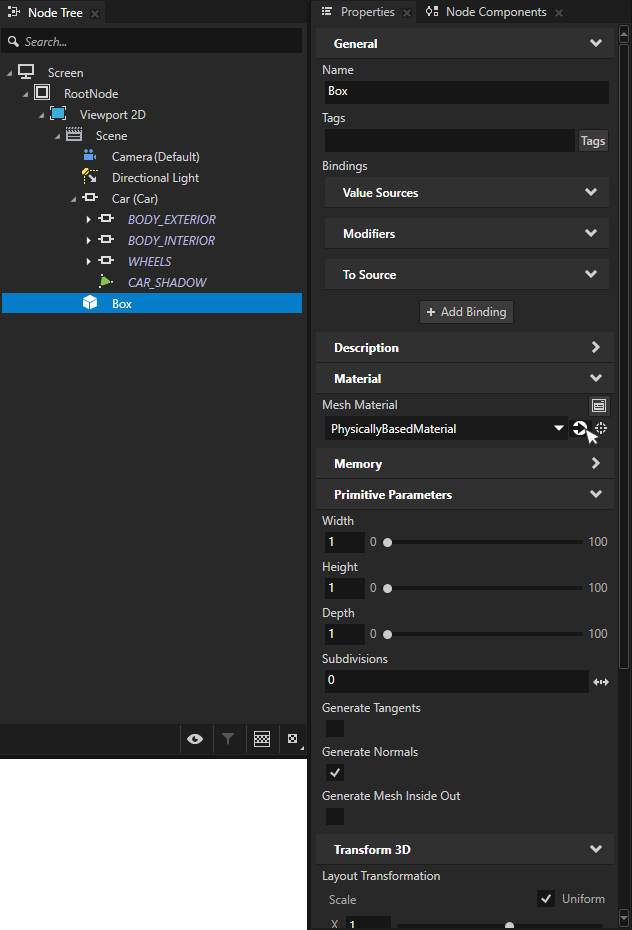This screenshot has width=632, height=930.
Task: Uncheck the Generate Normals checkbox
Action: (x=335, y=773)
